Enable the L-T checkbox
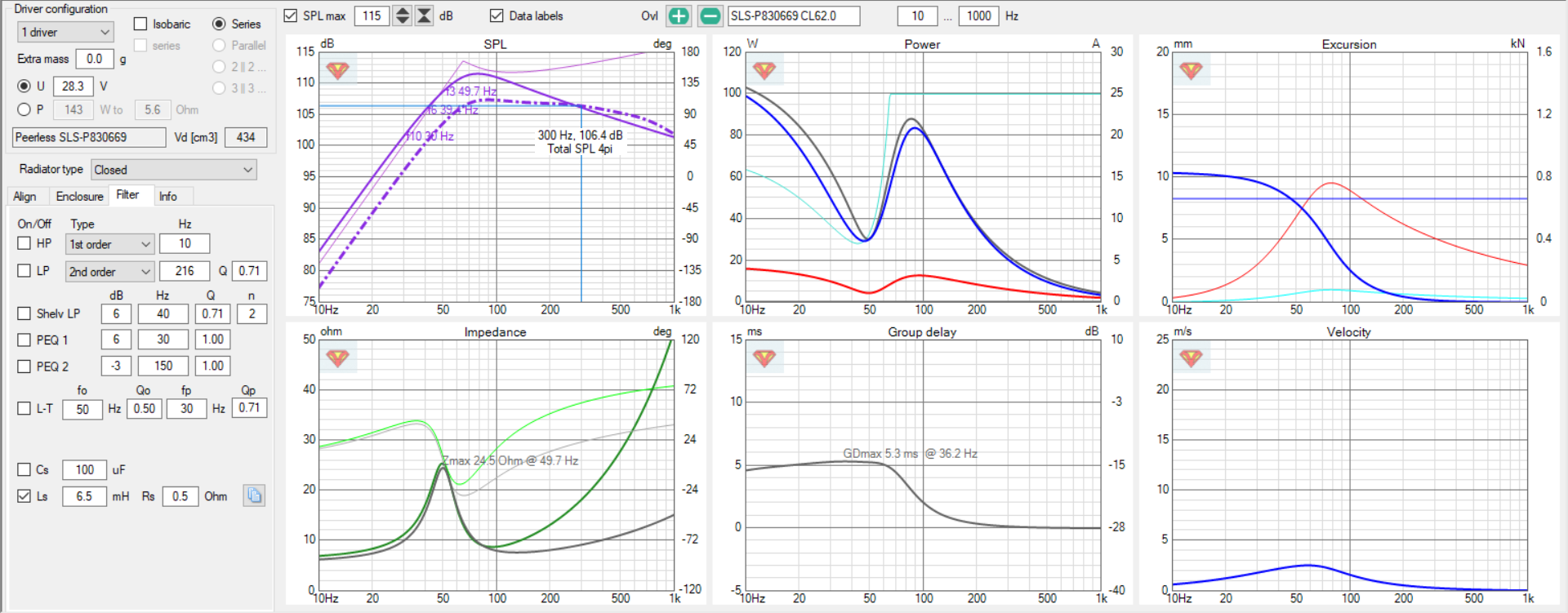The image size is (1568, 613). pyautogui.click(x=24, y=408)
